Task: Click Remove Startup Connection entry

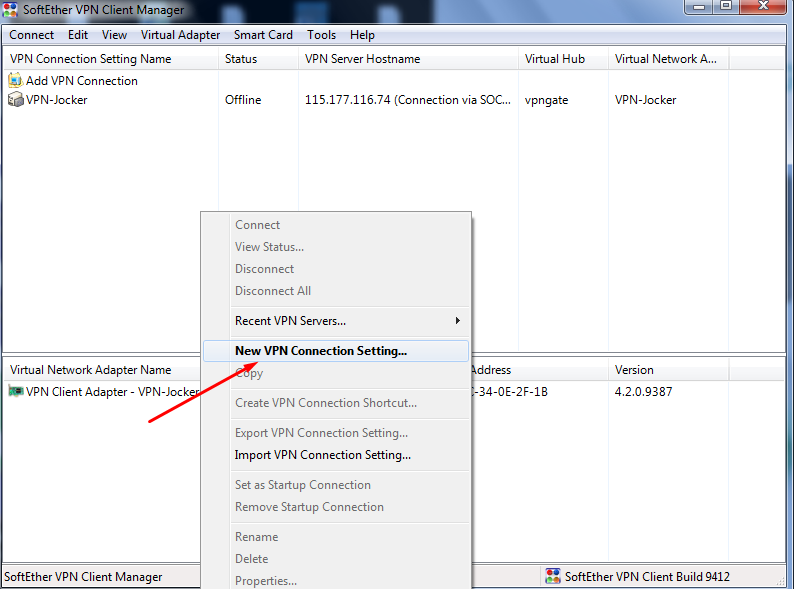Action: pyautogui.click(x=336, y=507)
